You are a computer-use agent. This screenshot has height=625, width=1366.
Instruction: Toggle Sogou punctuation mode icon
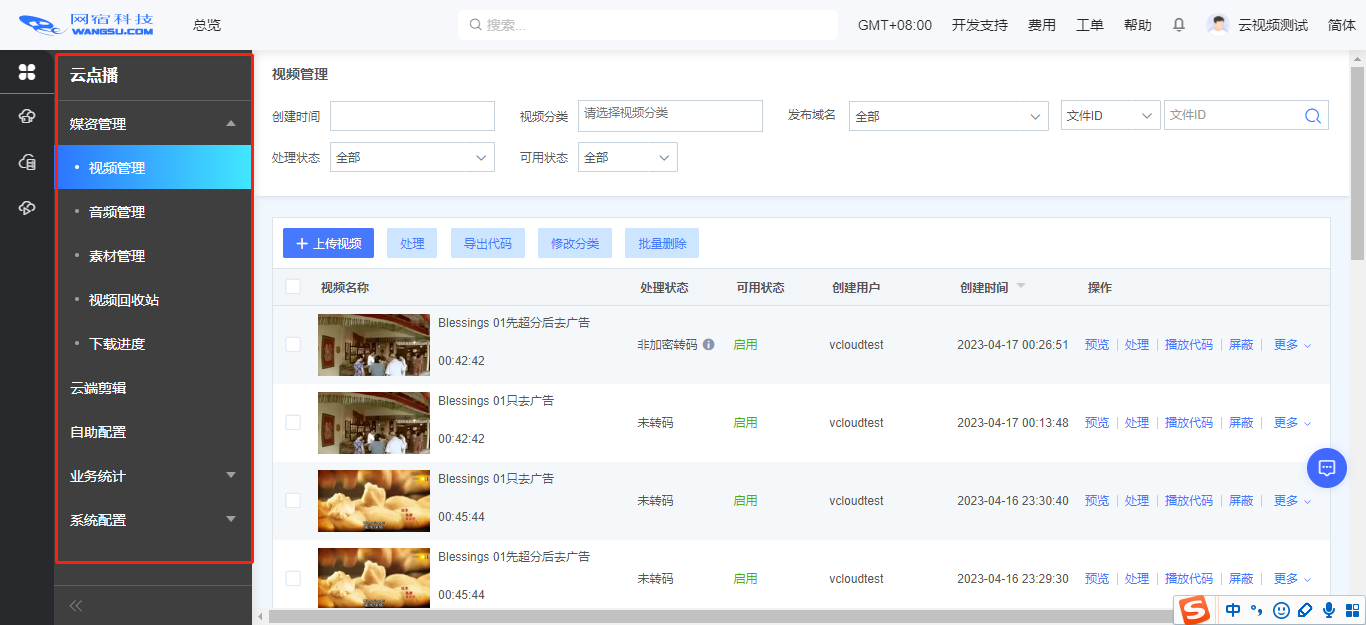[1257, 610]
